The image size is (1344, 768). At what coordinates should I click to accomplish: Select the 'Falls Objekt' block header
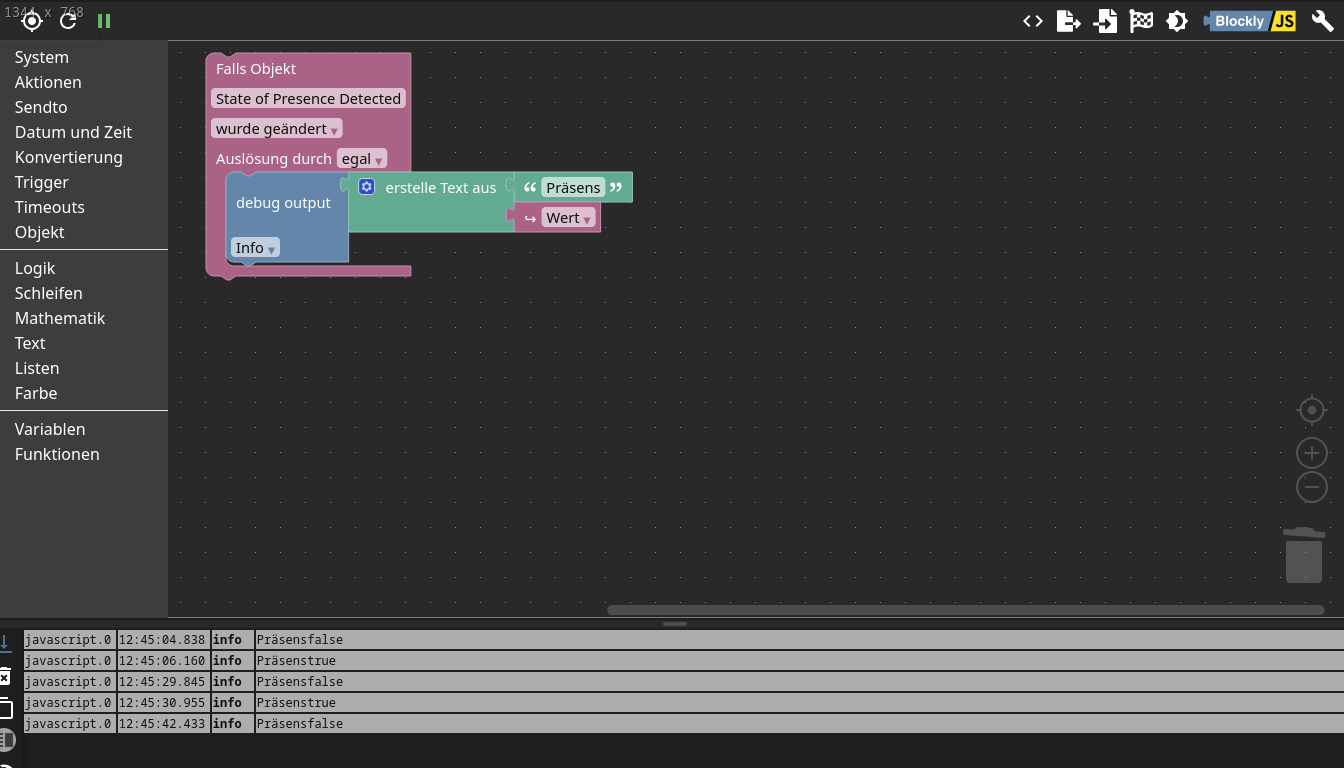click(x=256, y=69)
